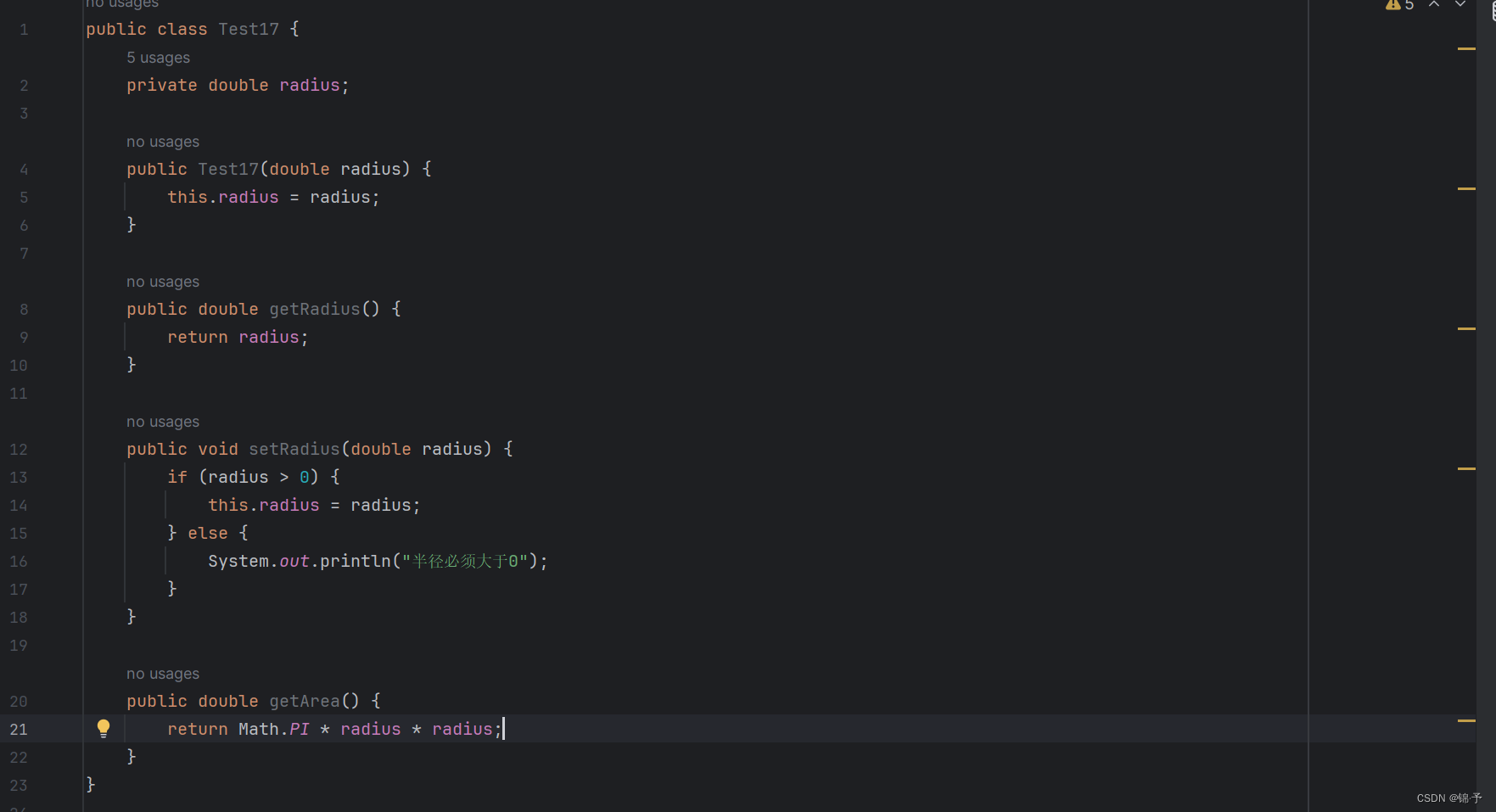Click the string literal "半径必须大于0"
This screenshot has width=1496, height=812.
pos(465,561)
